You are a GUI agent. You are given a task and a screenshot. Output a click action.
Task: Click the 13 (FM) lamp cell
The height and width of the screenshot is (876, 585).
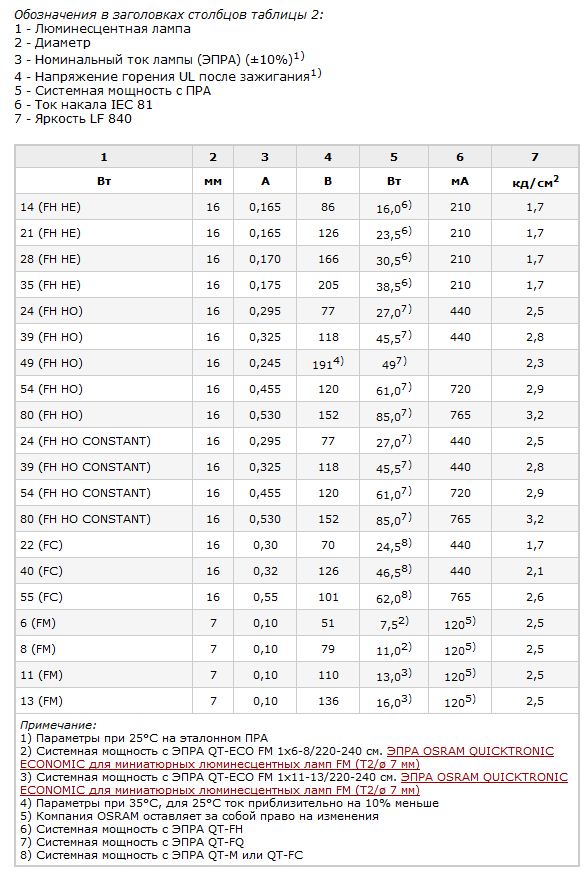104,701
